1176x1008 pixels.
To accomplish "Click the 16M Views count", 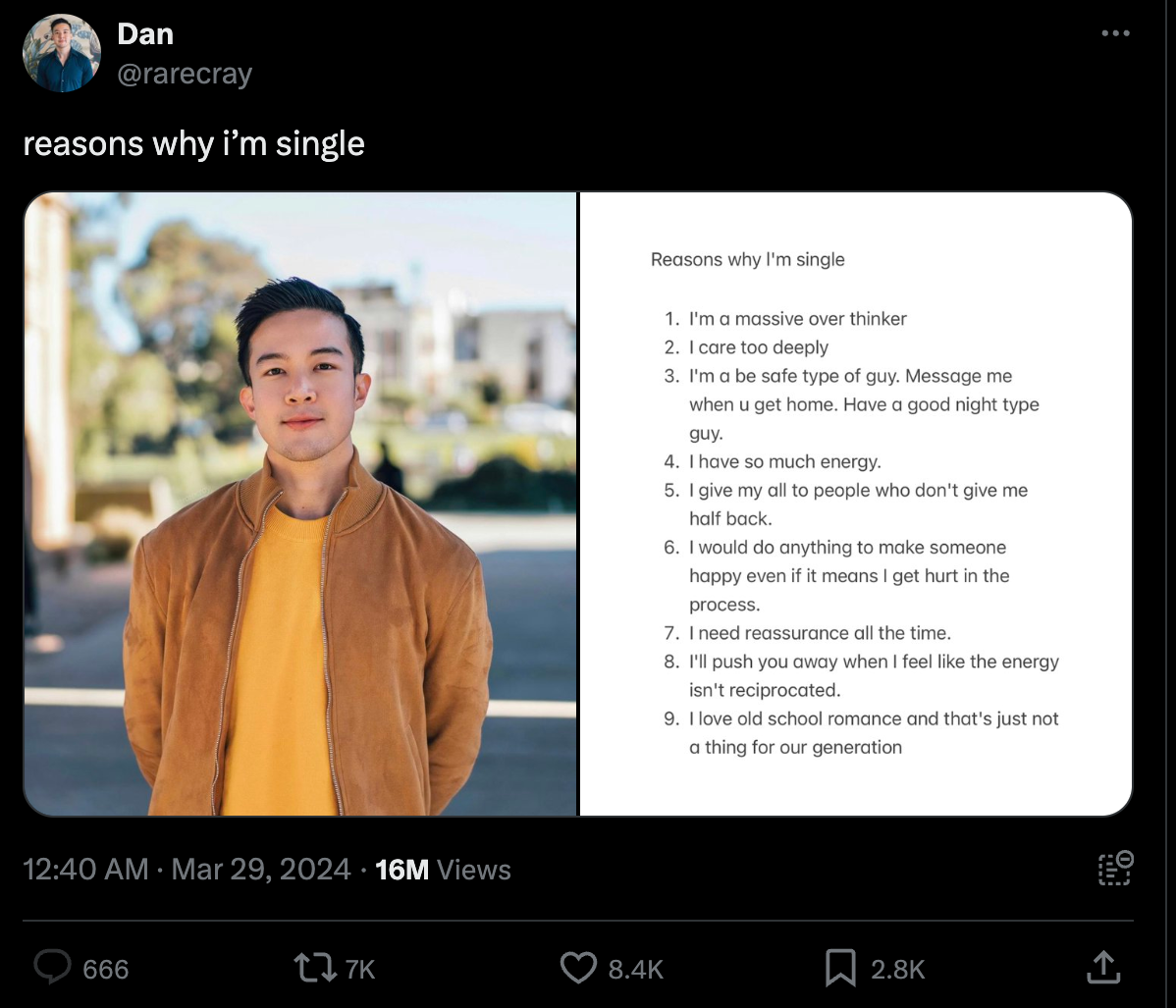I will click(443, 870).
